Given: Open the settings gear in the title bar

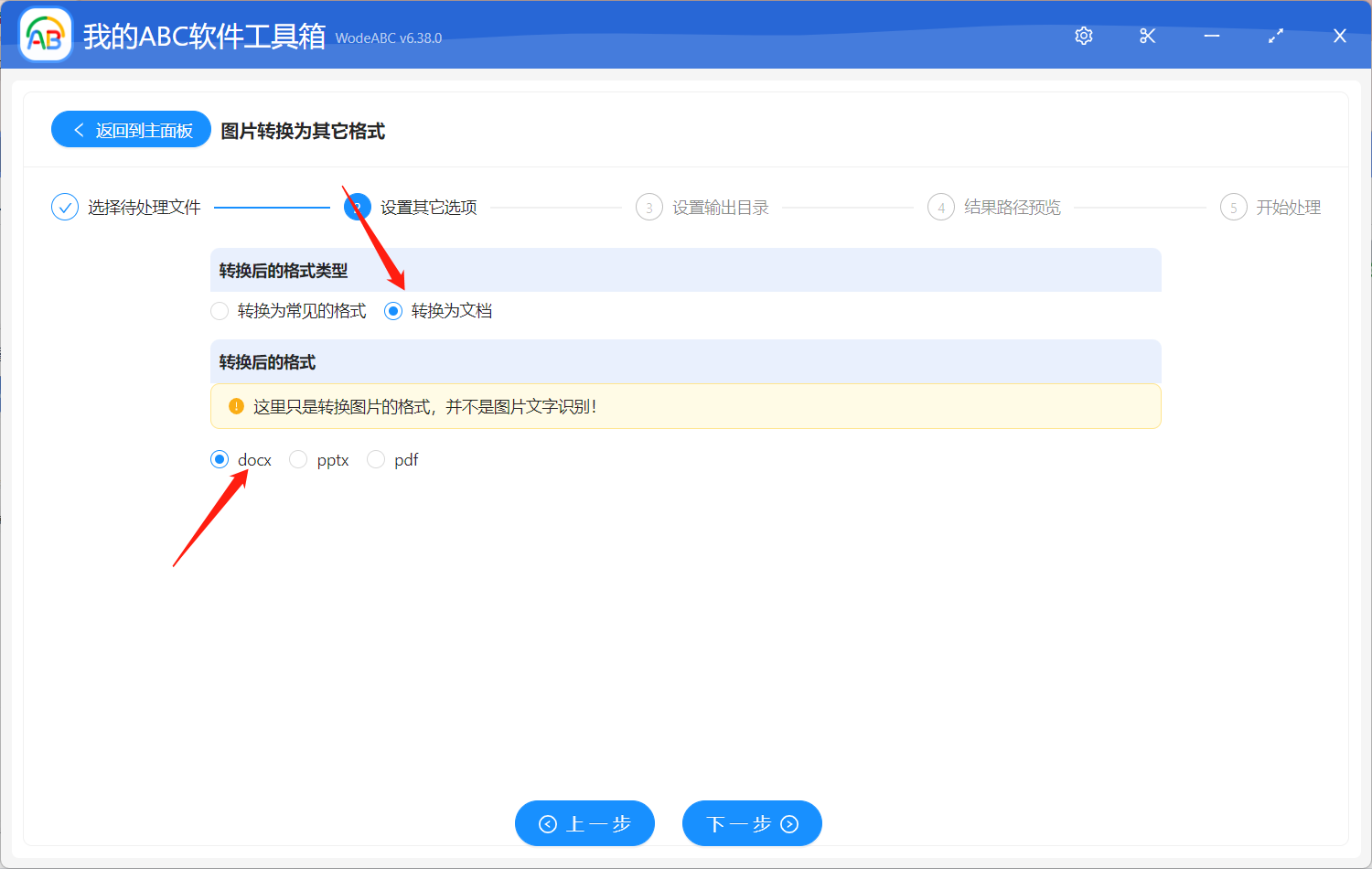Looking at the screenshot, I should [1083, 36].
